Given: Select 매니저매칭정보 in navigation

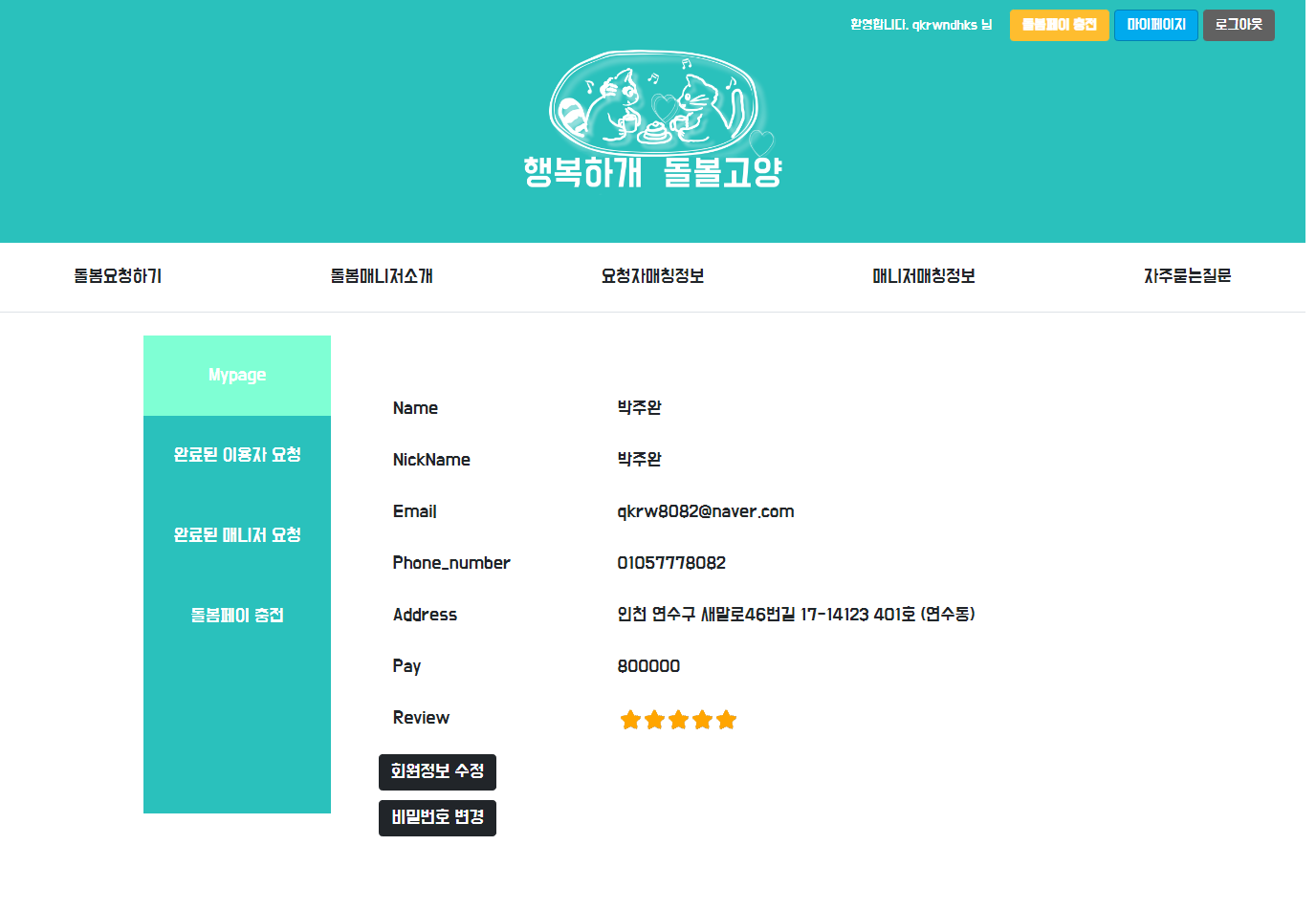Looking at the screenshot, I should coord(924,276).
